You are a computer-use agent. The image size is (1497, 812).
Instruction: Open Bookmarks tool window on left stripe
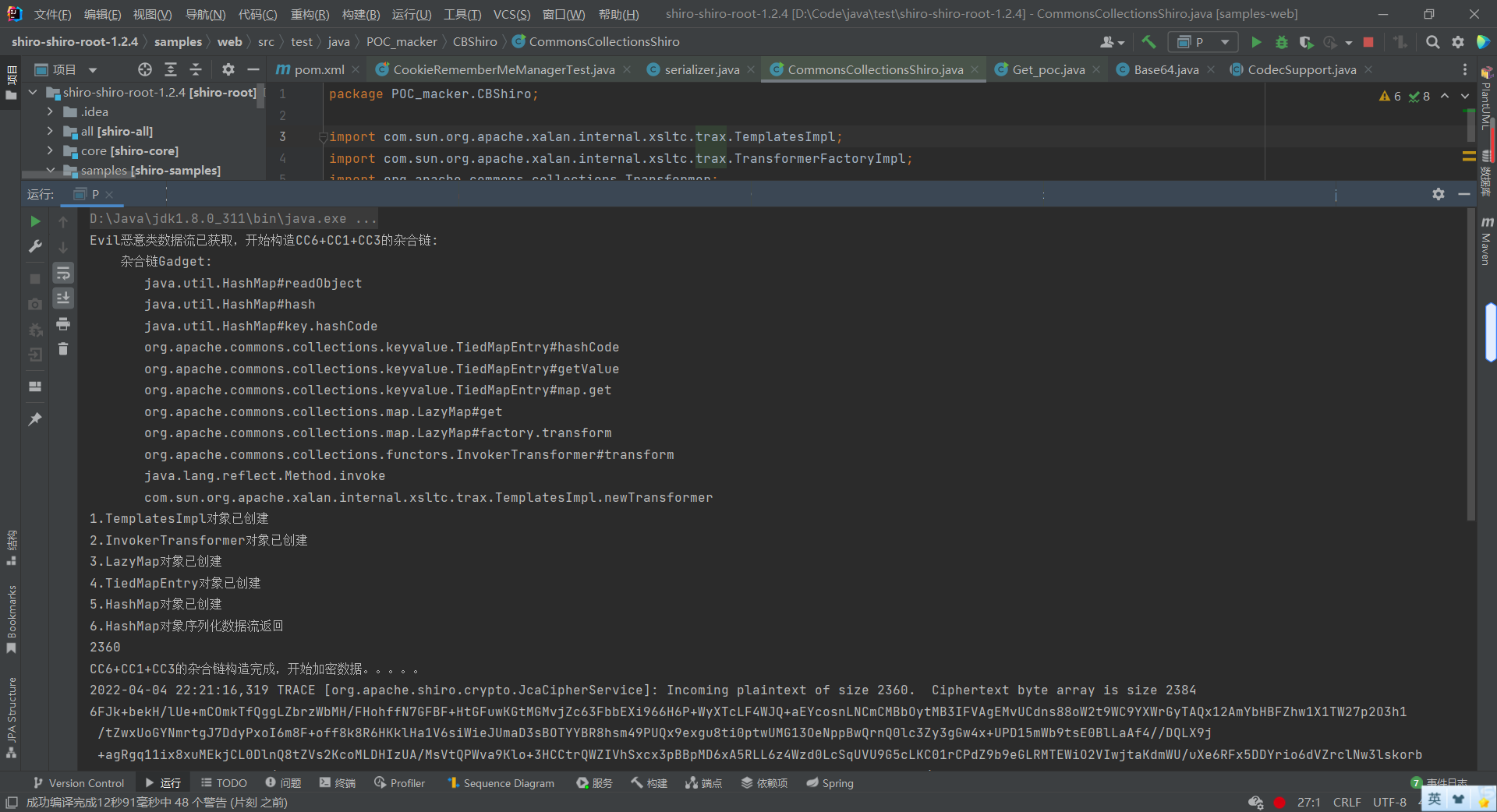coord(11,620)
